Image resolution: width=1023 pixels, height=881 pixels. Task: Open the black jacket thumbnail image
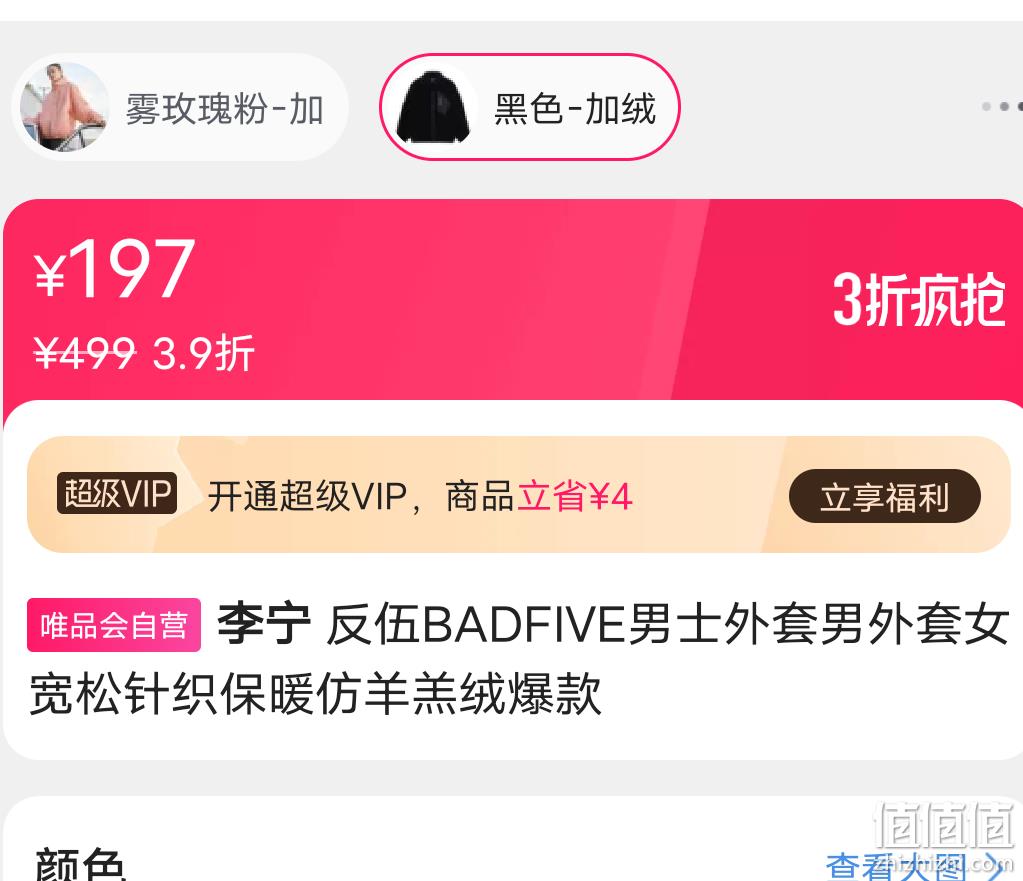click(435, 107)
